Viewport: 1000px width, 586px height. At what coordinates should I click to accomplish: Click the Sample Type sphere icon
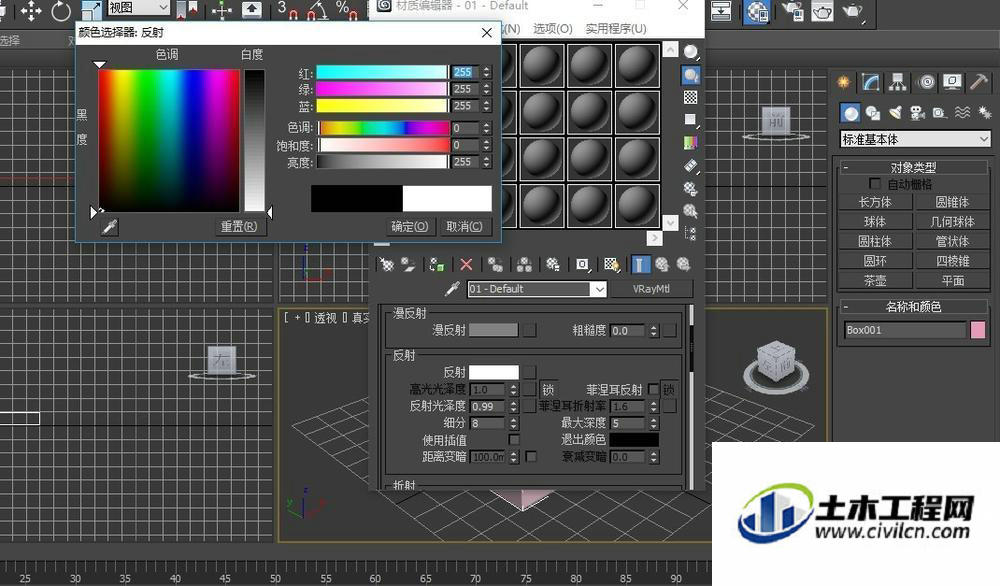(x=691, y=52)
